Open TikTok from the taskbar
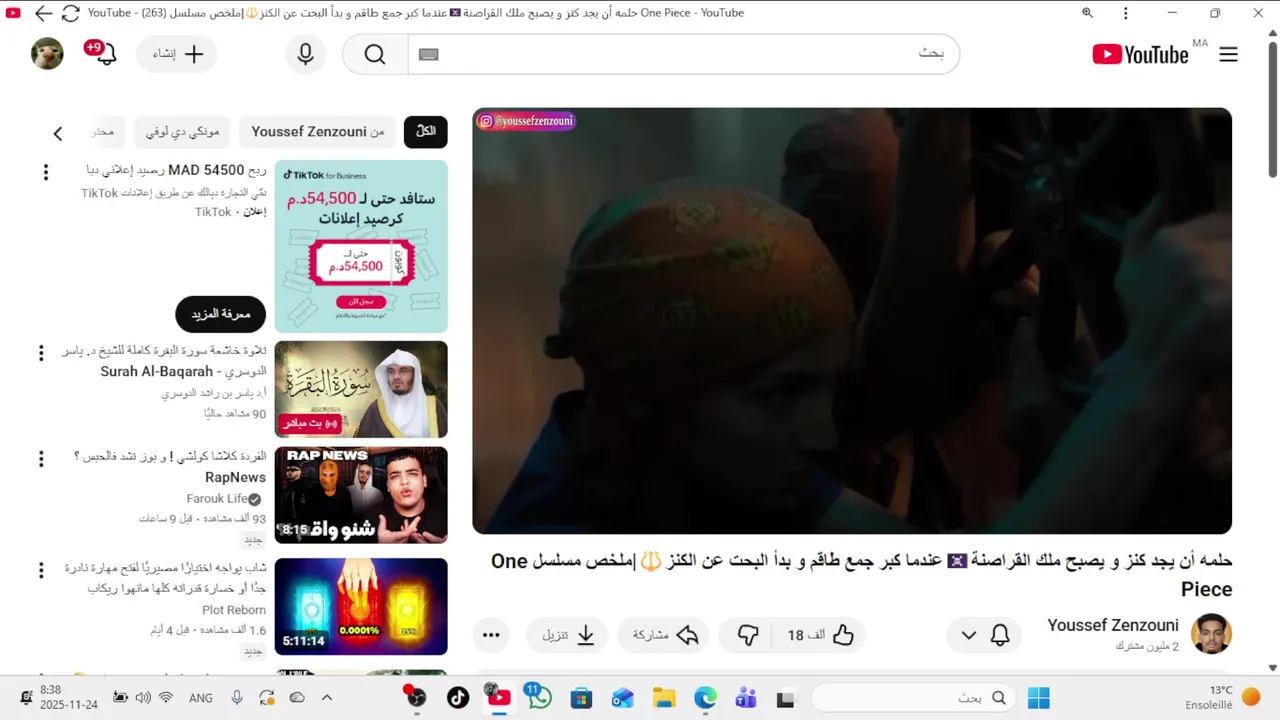1280x720 pixels. click(458, 697)
